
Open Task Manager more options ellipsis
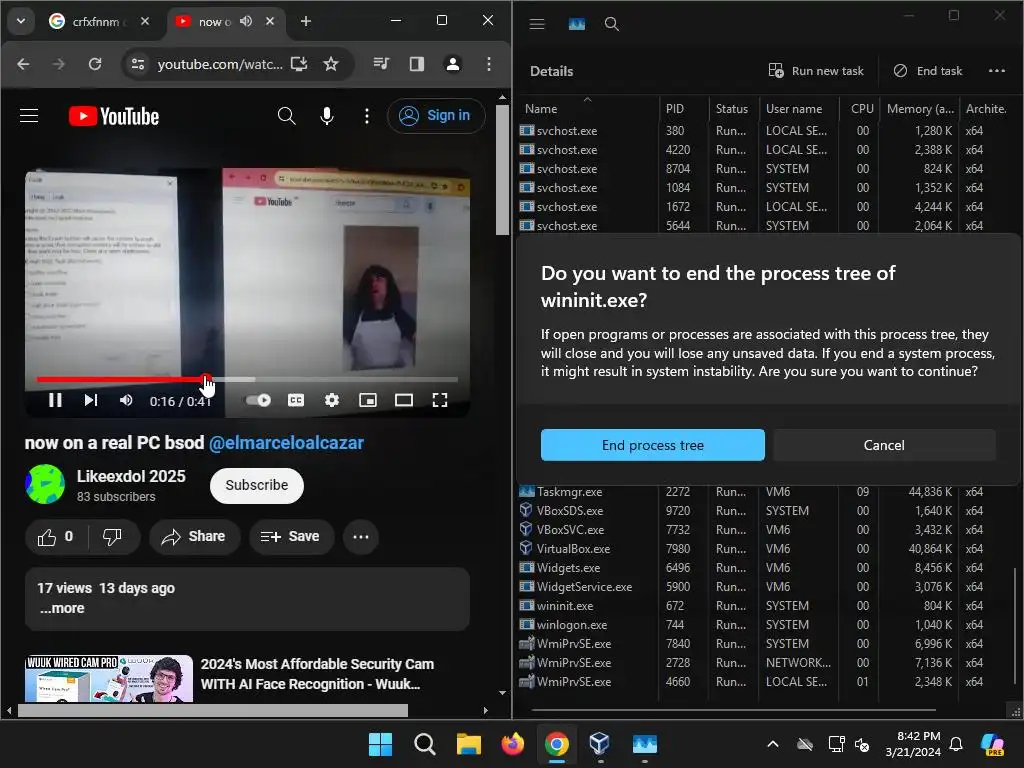[x=997, y=71]
